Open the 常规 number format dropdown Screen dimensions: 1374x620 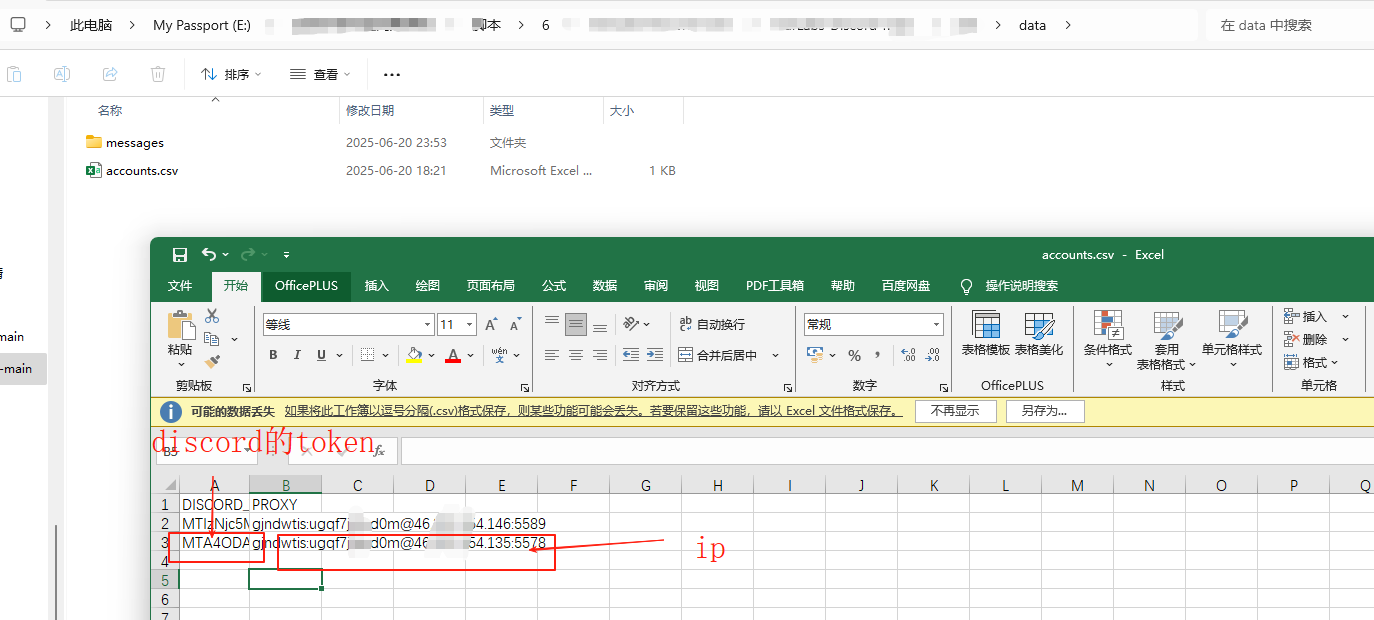click(937, 325)
